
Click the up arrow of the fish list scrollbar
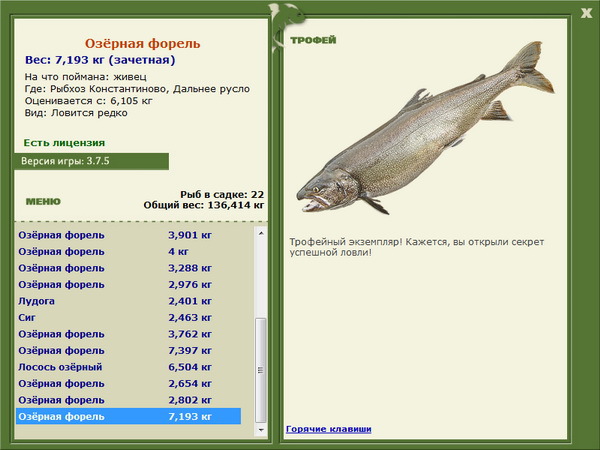tap(261, 233)
